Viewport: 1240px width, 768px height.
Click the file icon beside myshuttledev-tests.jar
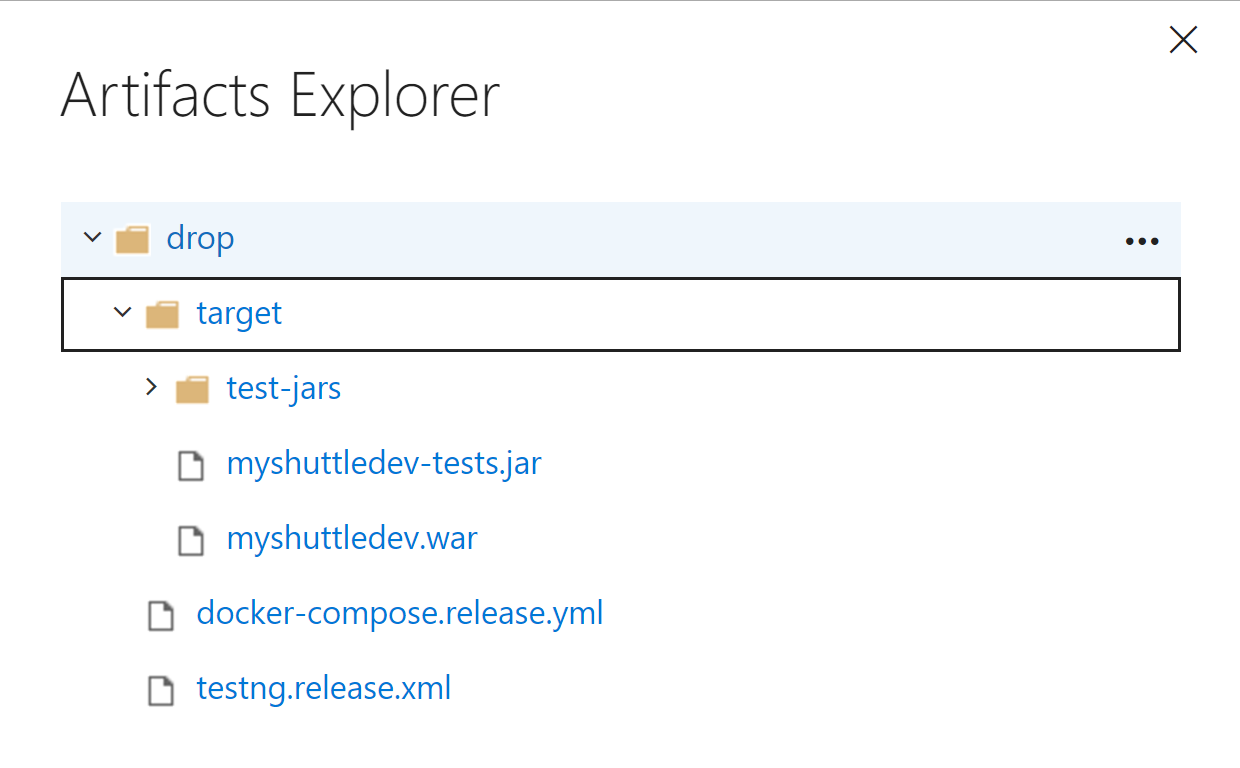point(190,465)
